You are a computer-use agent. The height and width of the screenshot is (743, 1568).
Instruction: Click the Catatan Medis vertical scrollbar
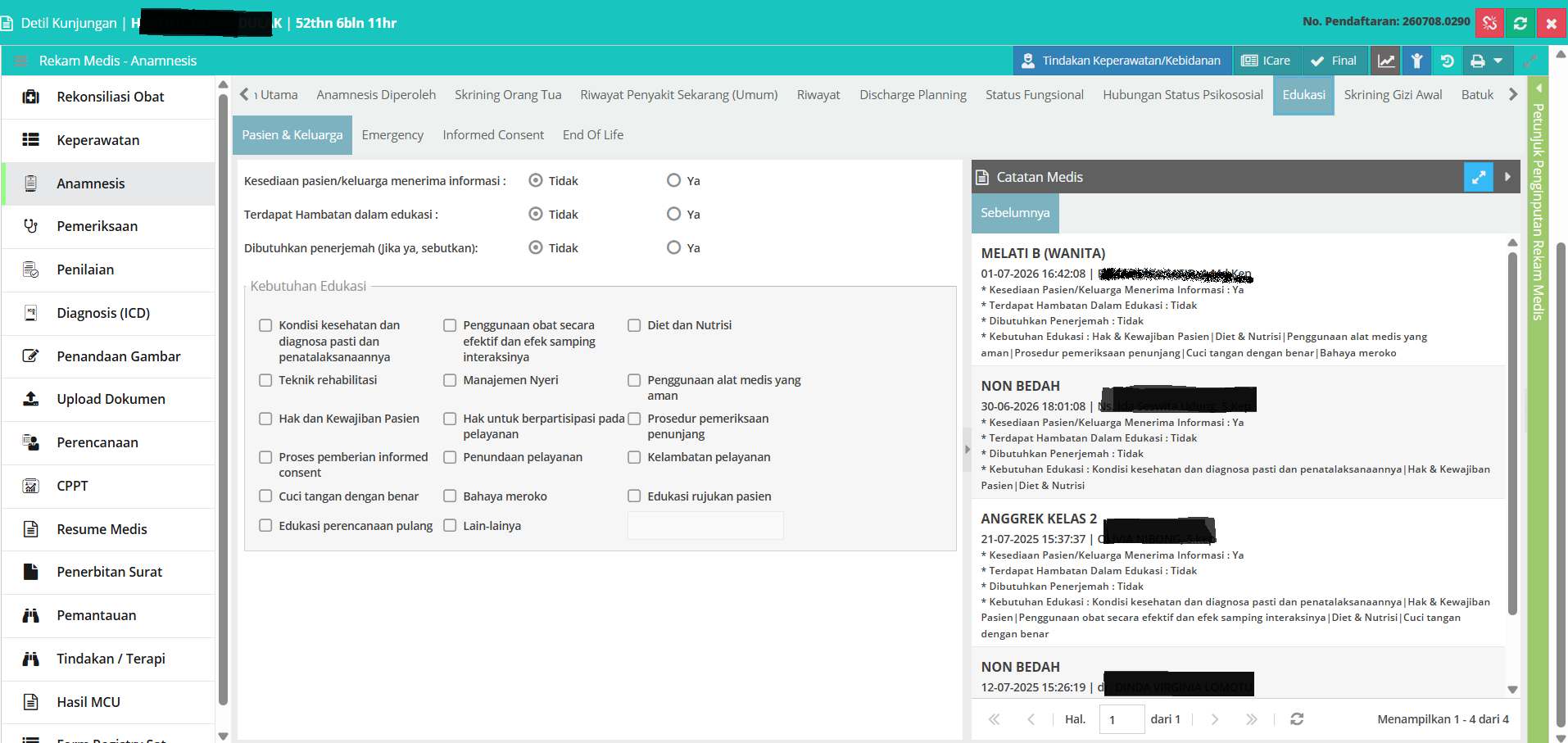[1512, 434]
